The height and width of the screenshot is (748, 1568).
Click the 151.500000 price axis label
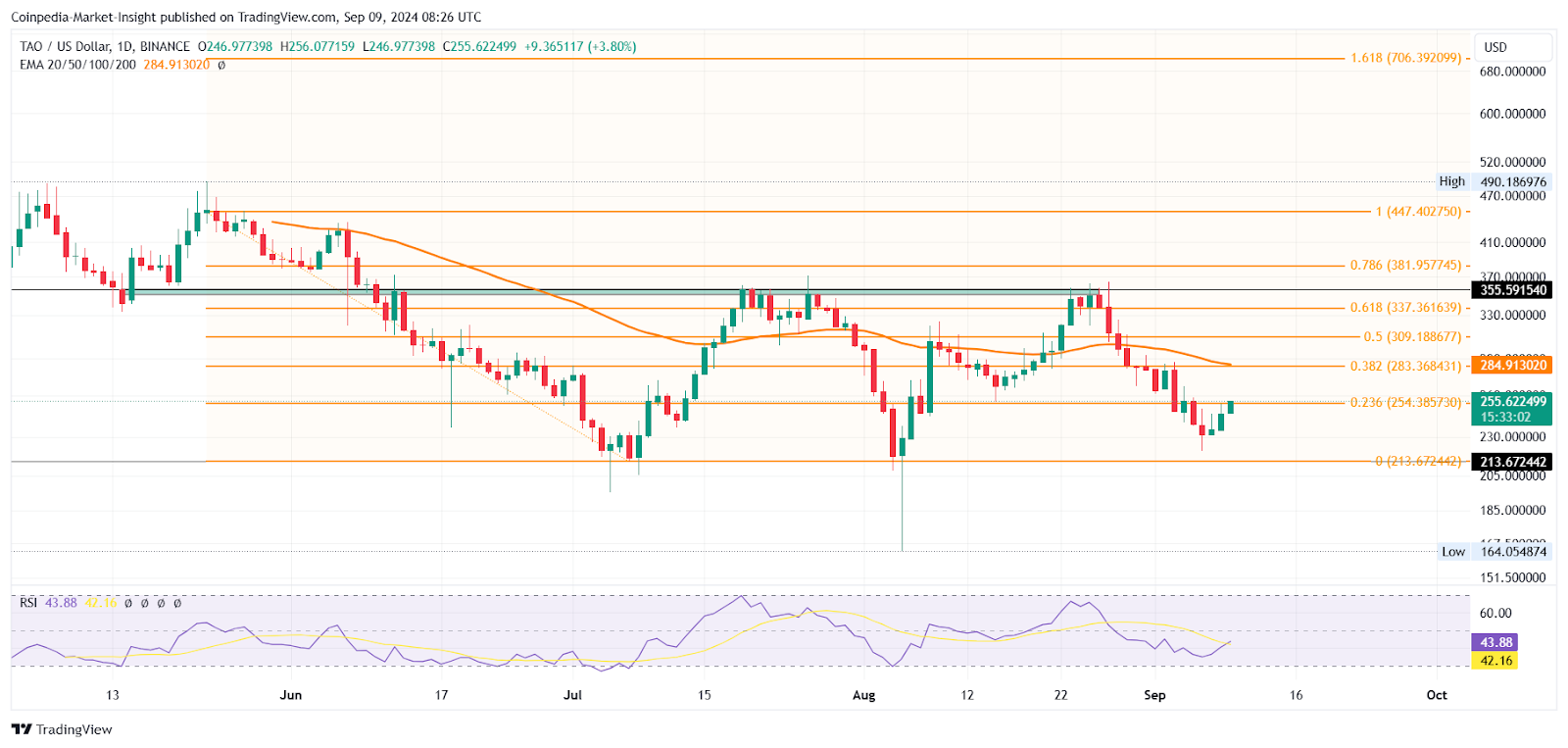click(1513, 578)
